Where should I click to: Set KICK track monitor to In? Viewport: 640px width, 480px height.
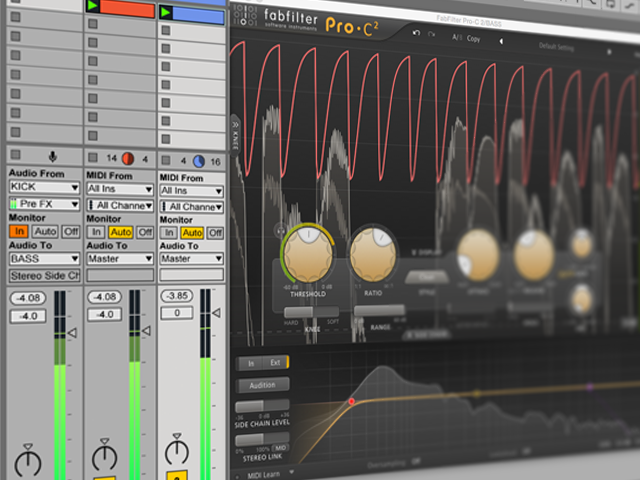click(x=19, y=231)
